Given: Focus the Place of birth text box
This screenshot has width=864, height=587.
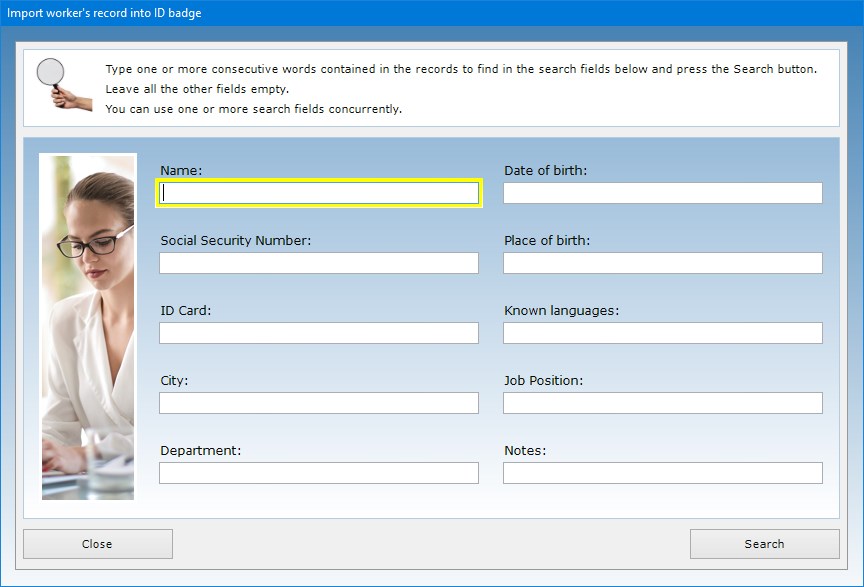Looking at the screenshot, I should (x=662, y=263).
